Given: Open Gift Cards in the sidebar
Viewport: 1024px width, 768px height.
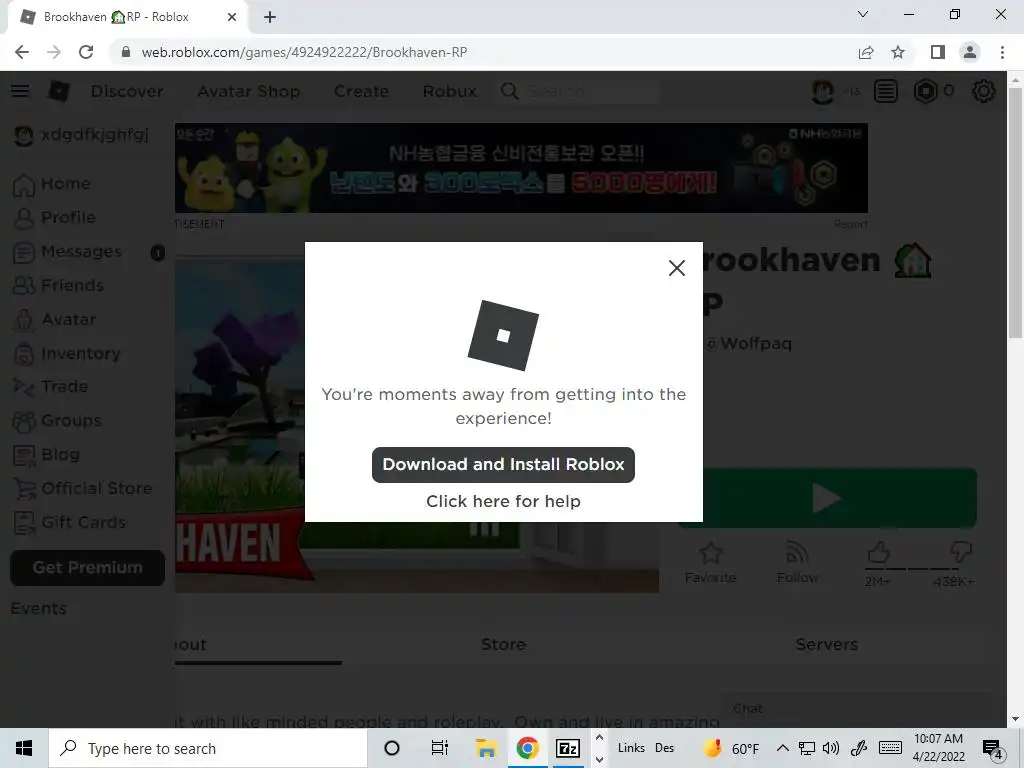Looking at the screenshot, I should (x=69, y=522).
